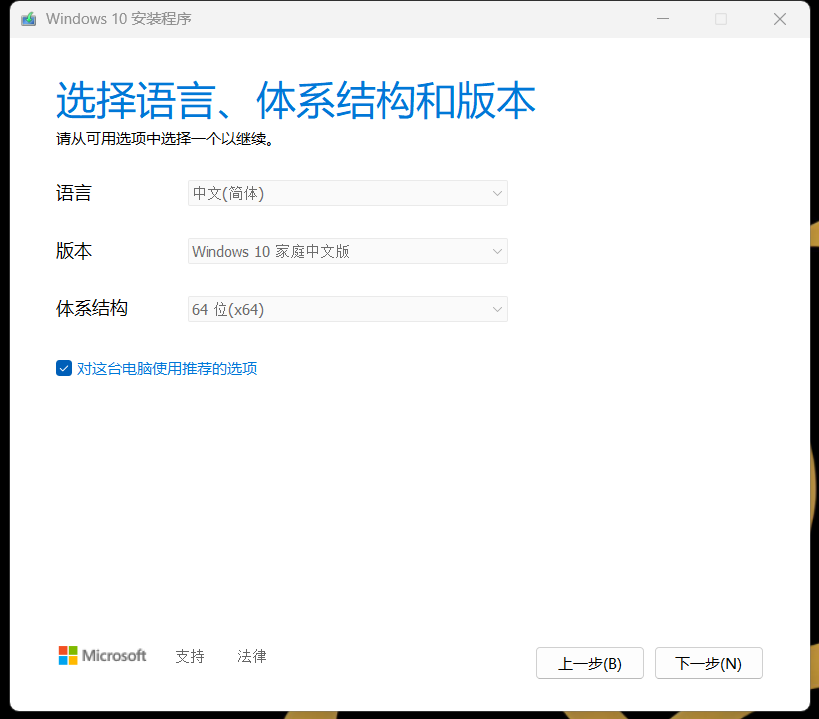The height and width of the screenshot is (719, 819).
Task: Click the 下一步(N) button
Action: pos(709,663)
